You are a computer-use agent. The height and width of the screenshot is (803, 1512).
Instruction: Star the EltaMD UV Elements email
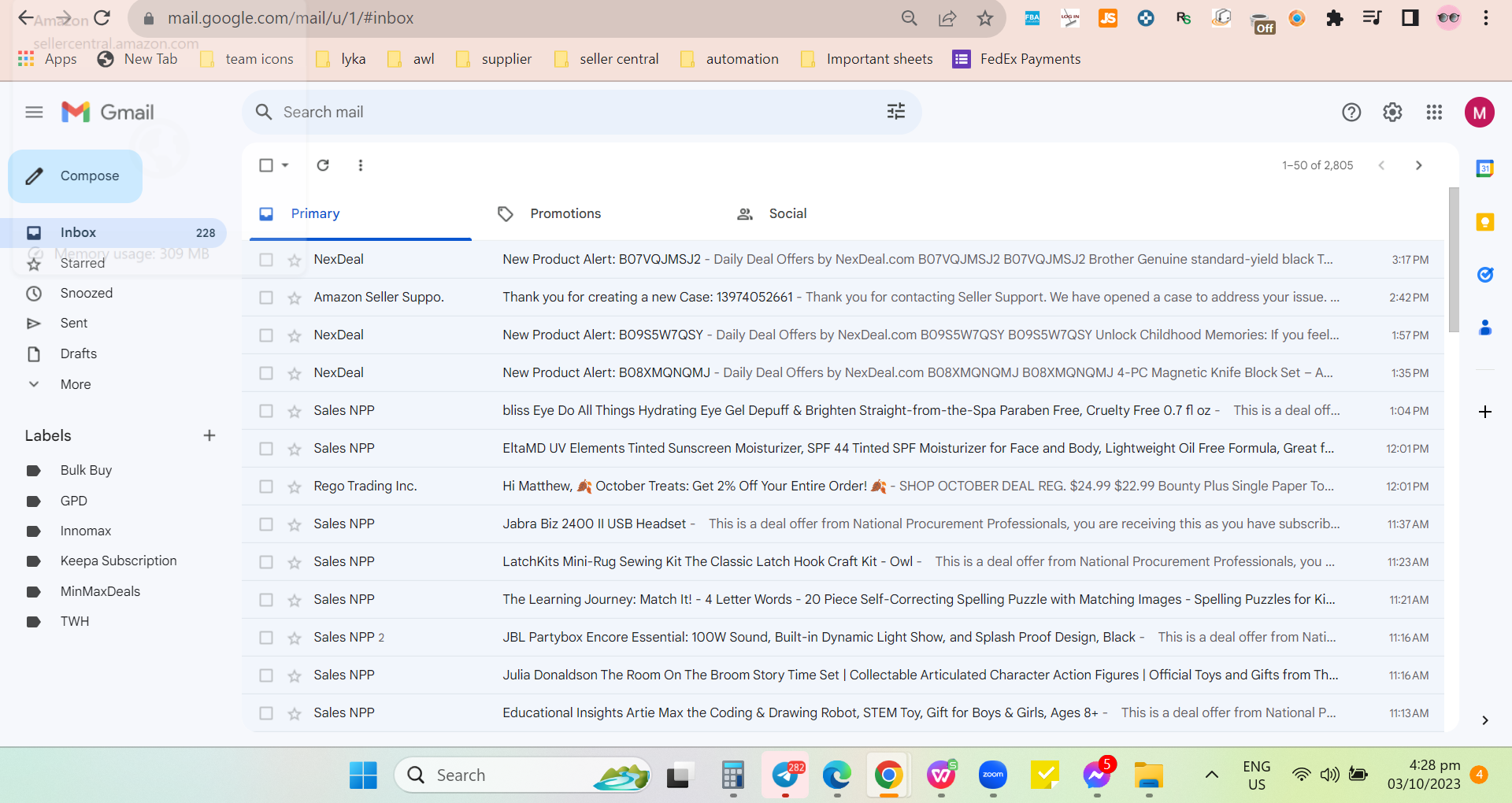coord(295,449)
